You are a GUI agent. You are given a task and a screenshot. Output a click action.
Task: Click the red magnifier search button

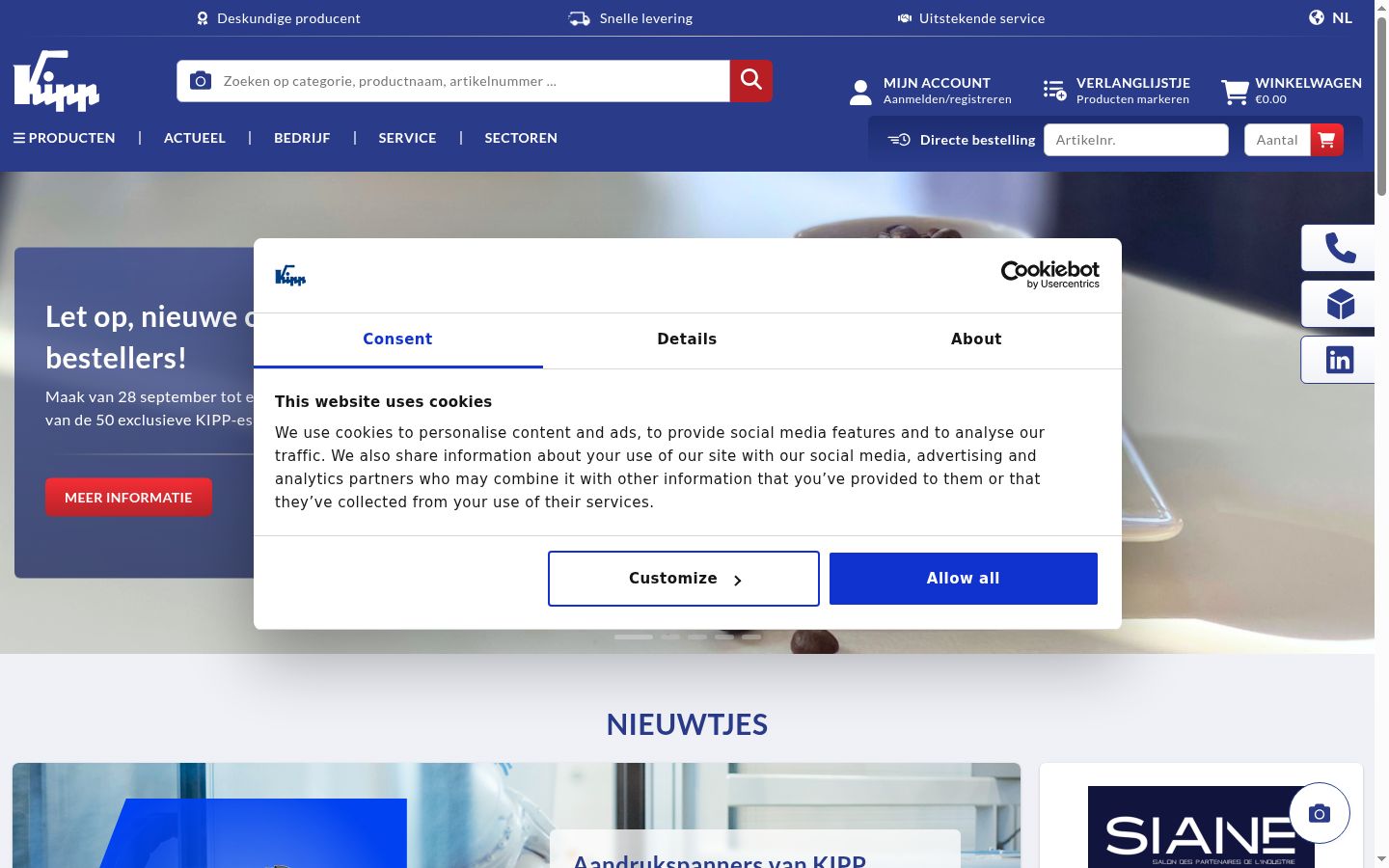click(751, 81)
